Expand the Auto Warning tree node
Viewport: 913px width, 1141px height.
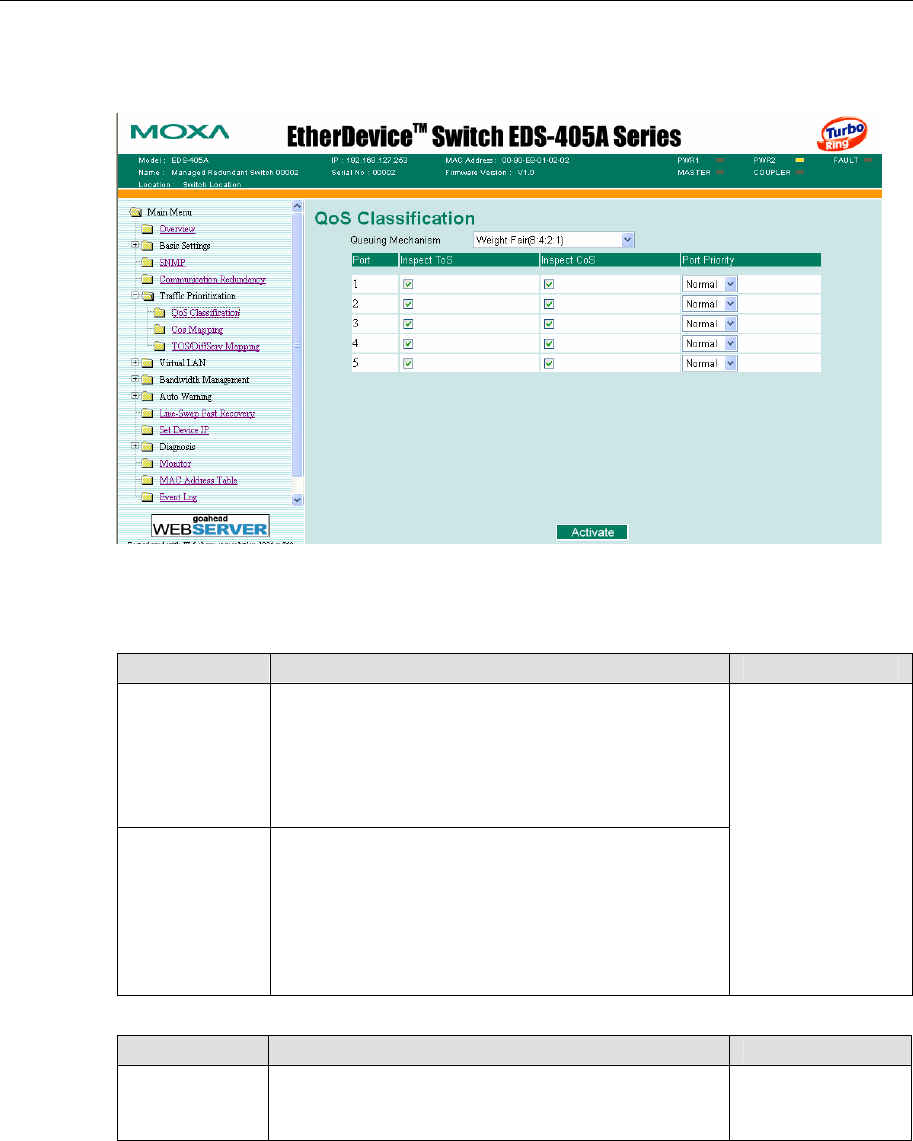click(135, 396)
